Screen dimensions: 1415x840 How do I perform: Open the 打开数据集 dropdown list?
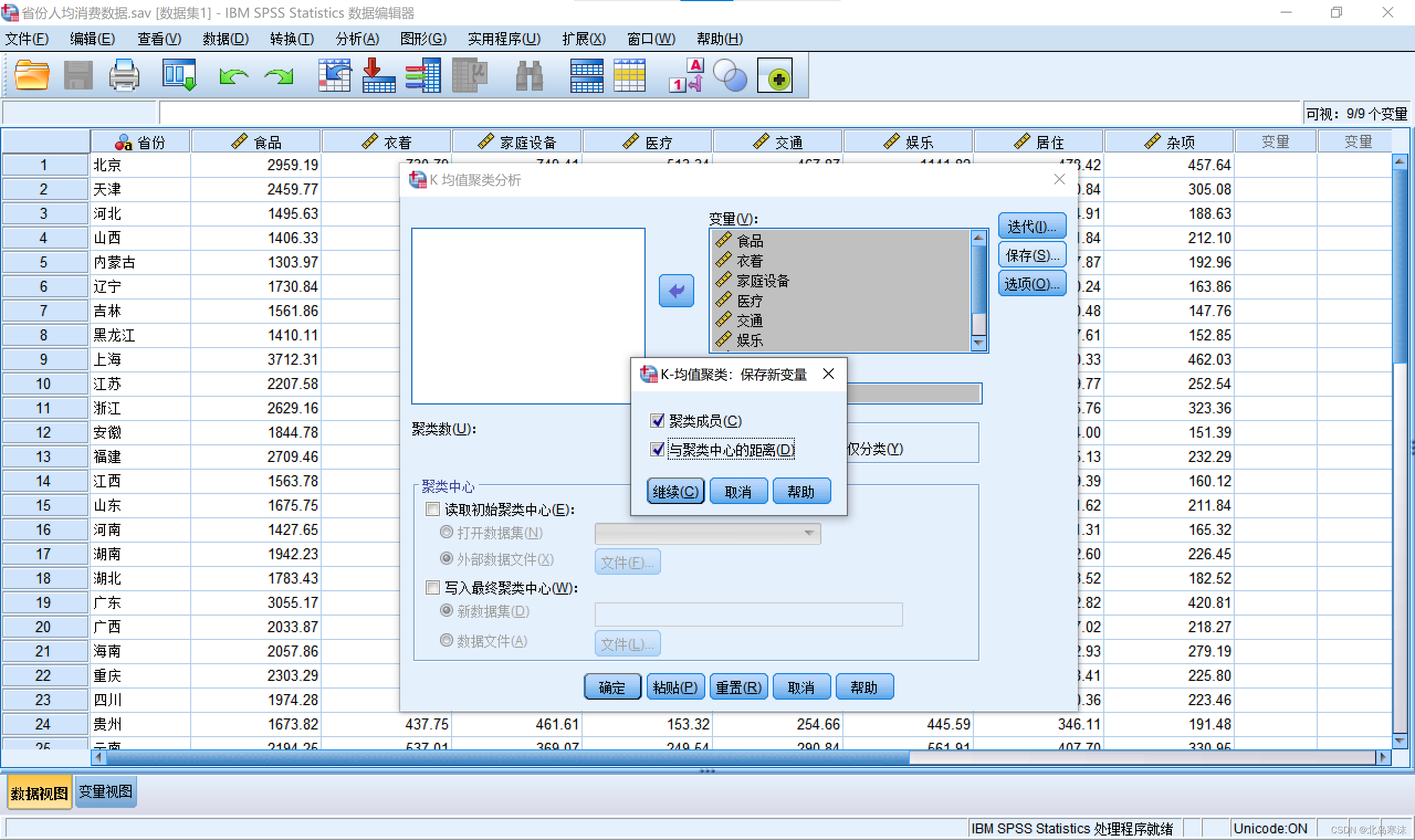[x=707, y=533]
